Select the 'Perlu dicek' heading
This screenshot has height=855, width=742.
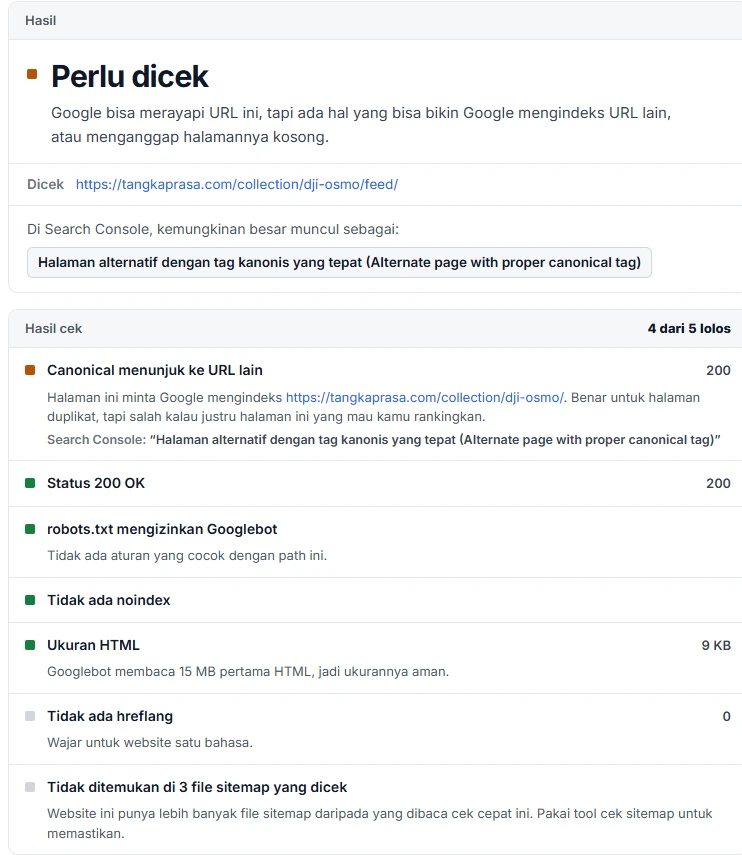point(130,76)
